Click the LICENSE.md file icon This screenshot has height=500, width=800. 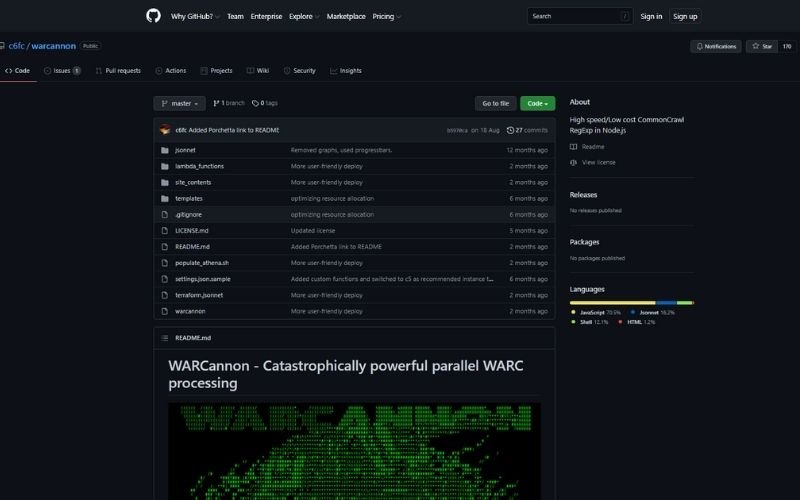(165, 231)
